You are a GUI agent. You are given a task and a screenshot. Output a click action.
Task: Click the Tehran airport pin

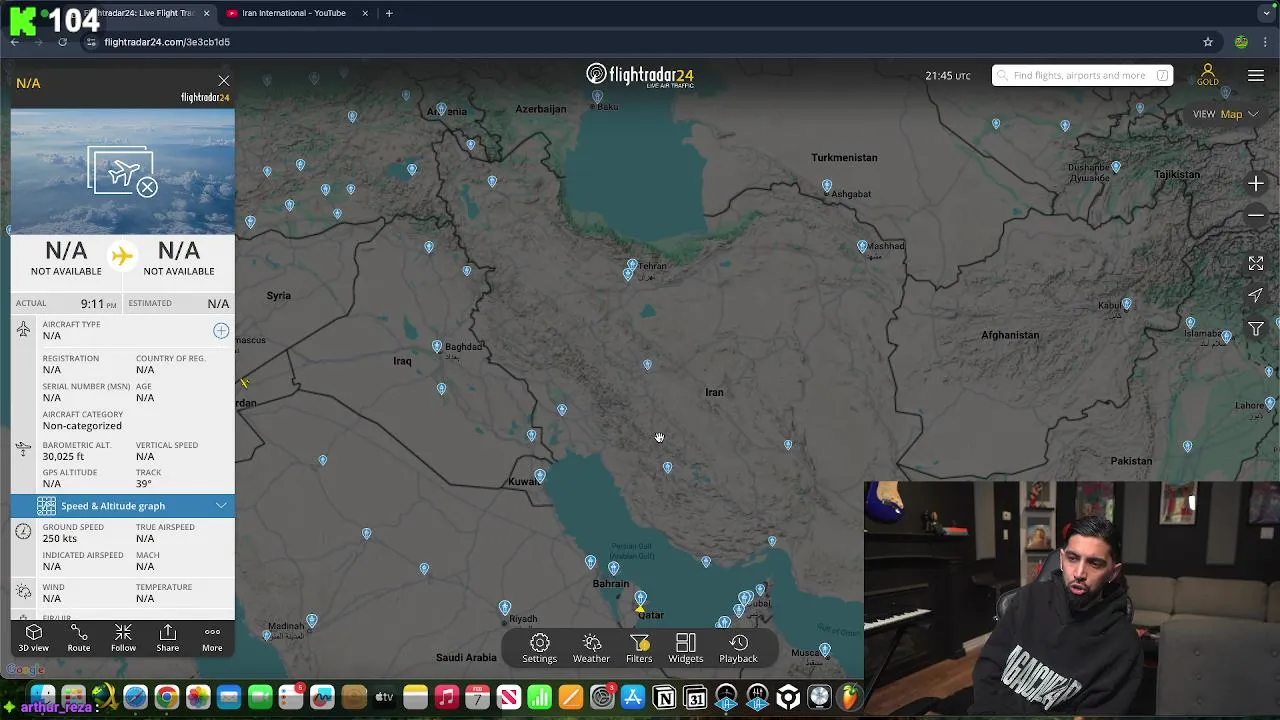tap(632, 265)
